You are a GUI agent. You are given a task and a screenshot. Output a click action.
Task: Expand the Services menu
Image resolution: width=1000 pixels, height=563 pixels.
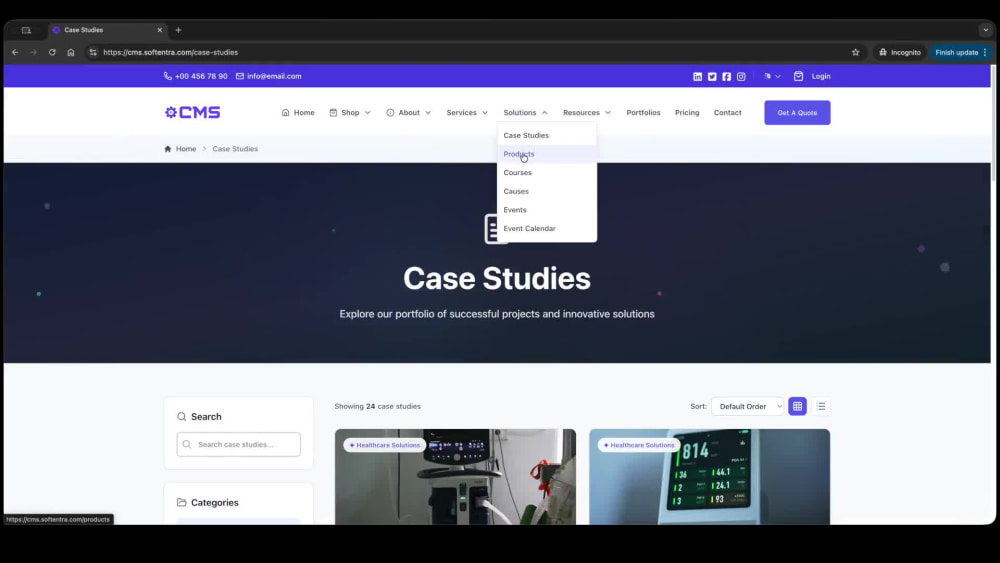pos(467,112)
